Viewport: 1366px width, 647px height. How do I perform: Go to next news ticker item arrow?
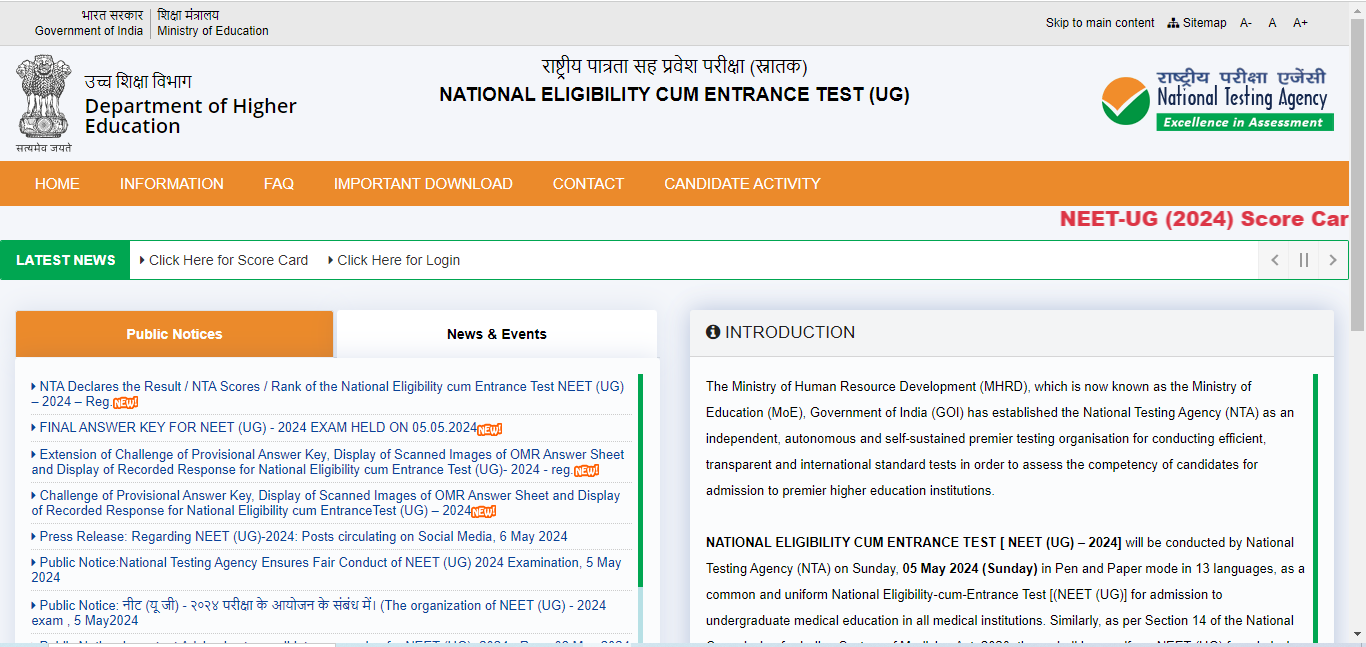1332,260
